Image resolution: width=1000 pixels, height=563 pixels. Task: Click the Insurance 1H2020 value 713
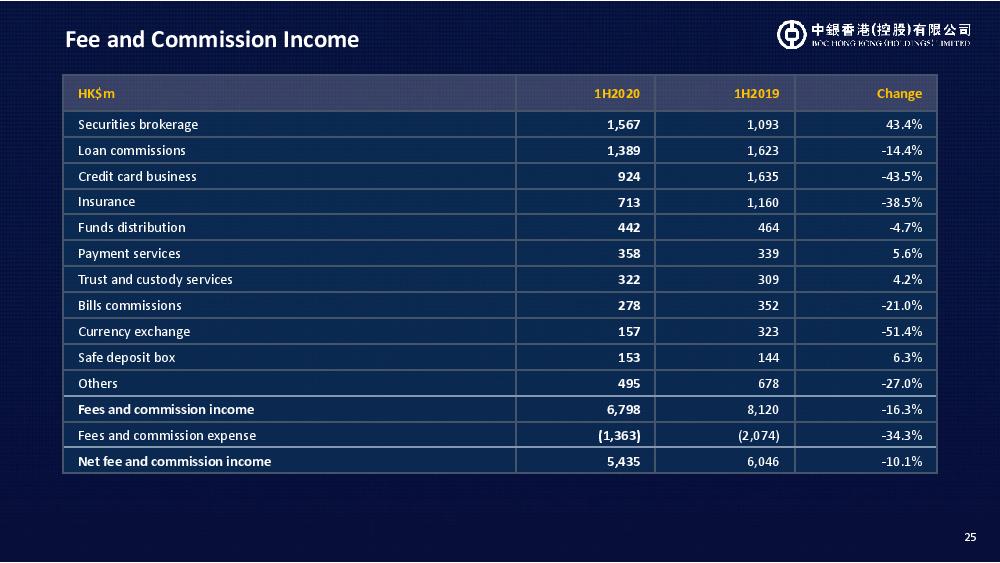[628, 202]
